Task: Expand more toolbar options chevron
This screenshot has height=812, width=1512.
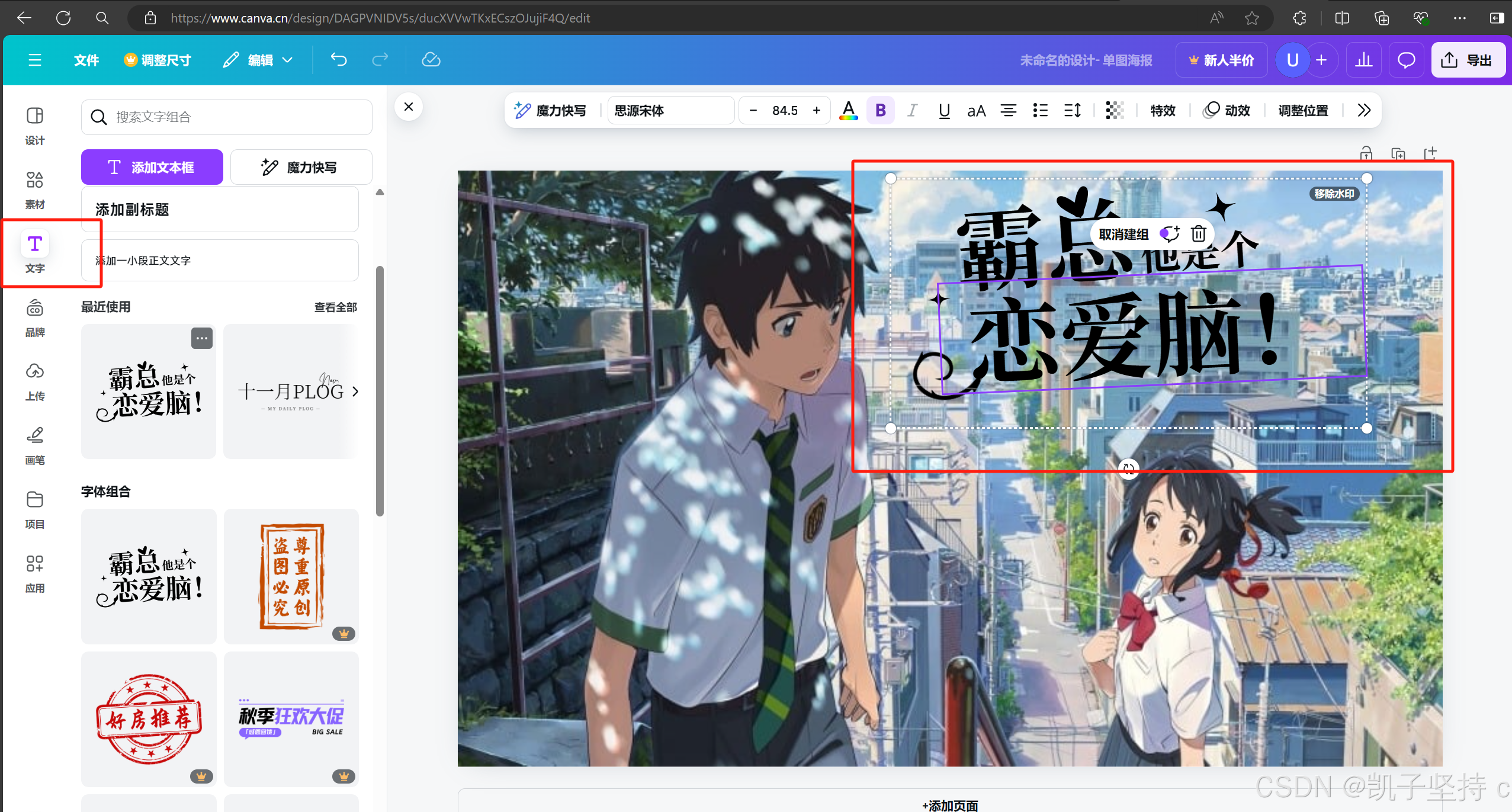Action: tap(1364, 111)
